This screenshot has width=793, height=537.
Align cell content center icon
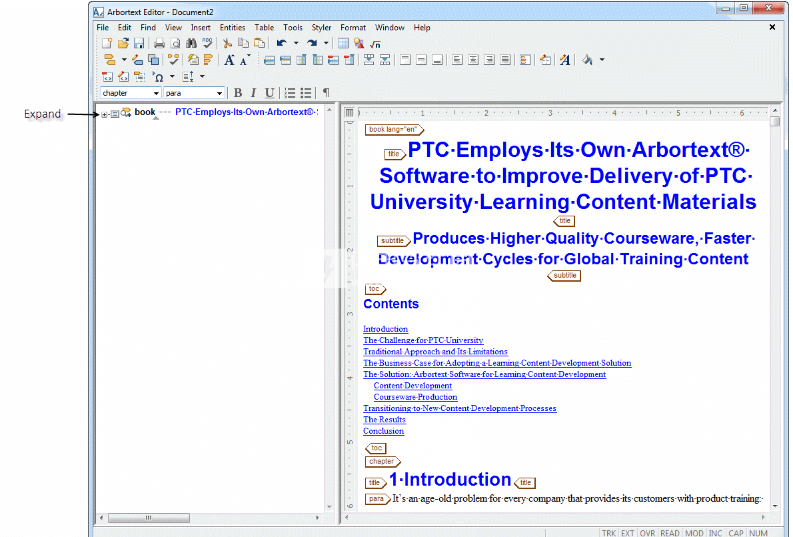(473, 60)
